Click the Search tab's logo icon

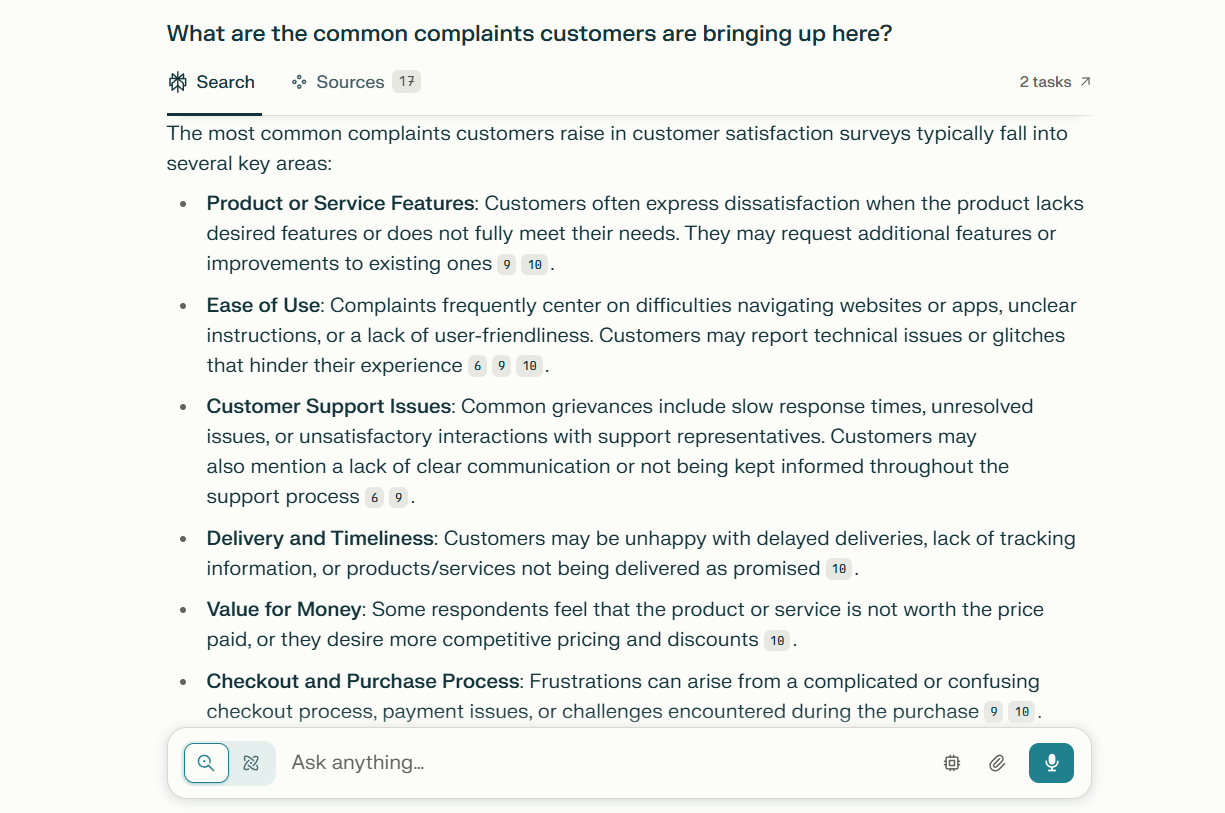tap(178, 82)
